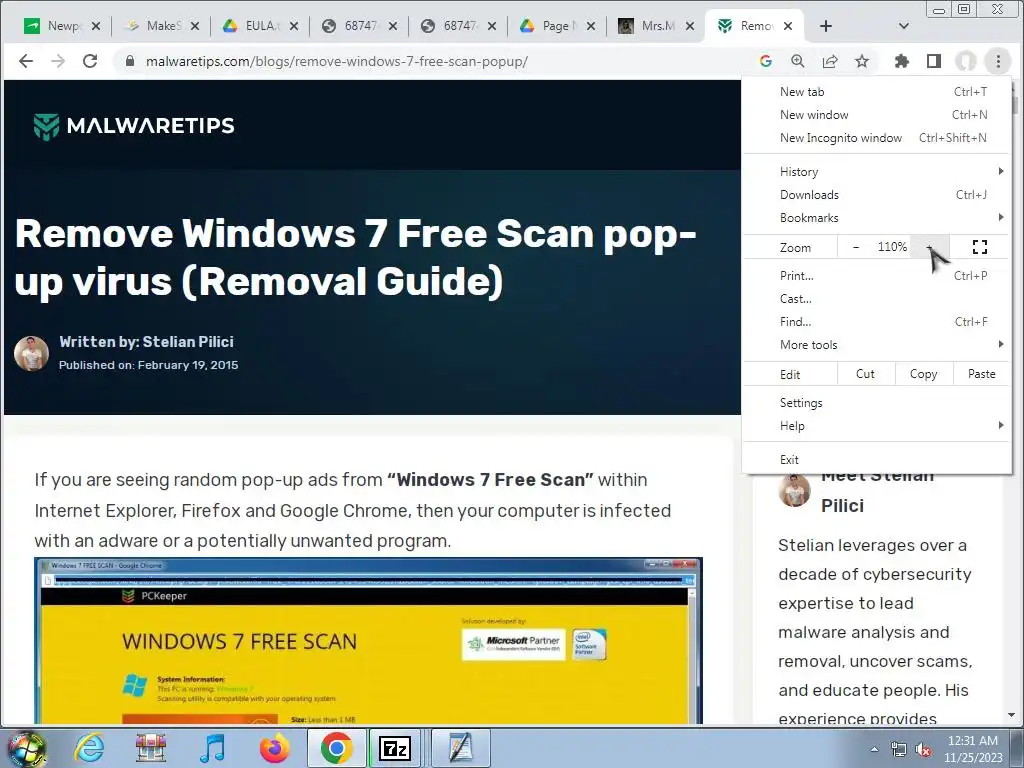Click the Google icon in address bar
Viewport: 1024px width, 768px height.
tap(765, 61)
